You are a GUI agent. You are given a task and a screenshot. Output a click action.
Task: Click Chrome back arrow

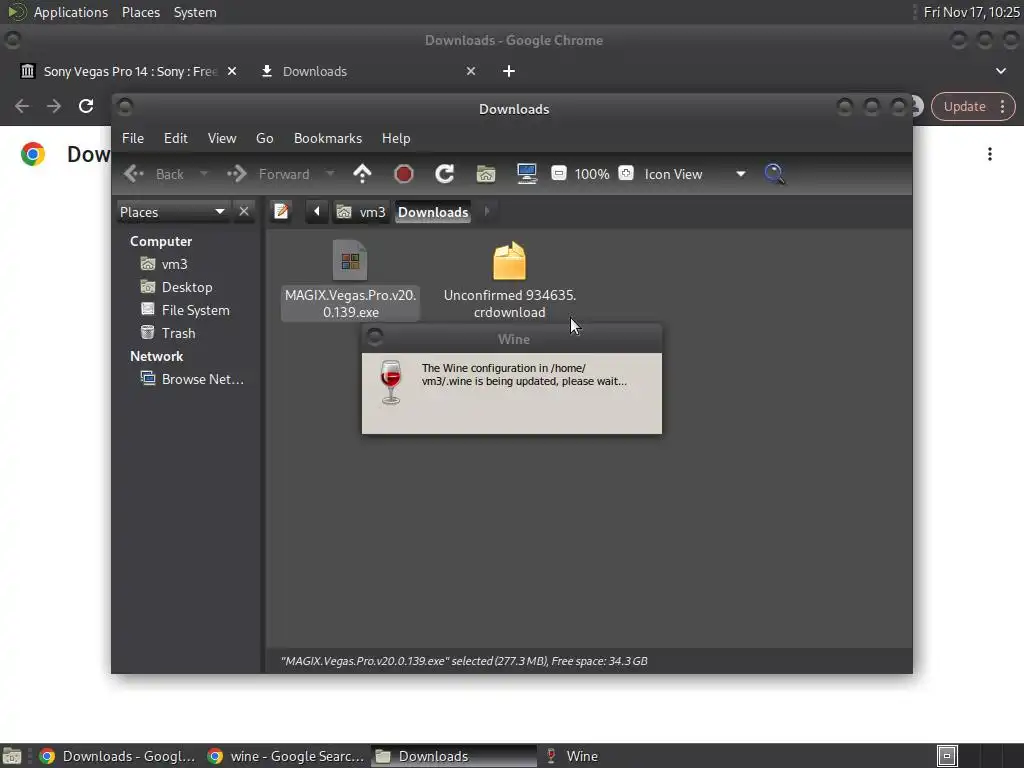22,106
